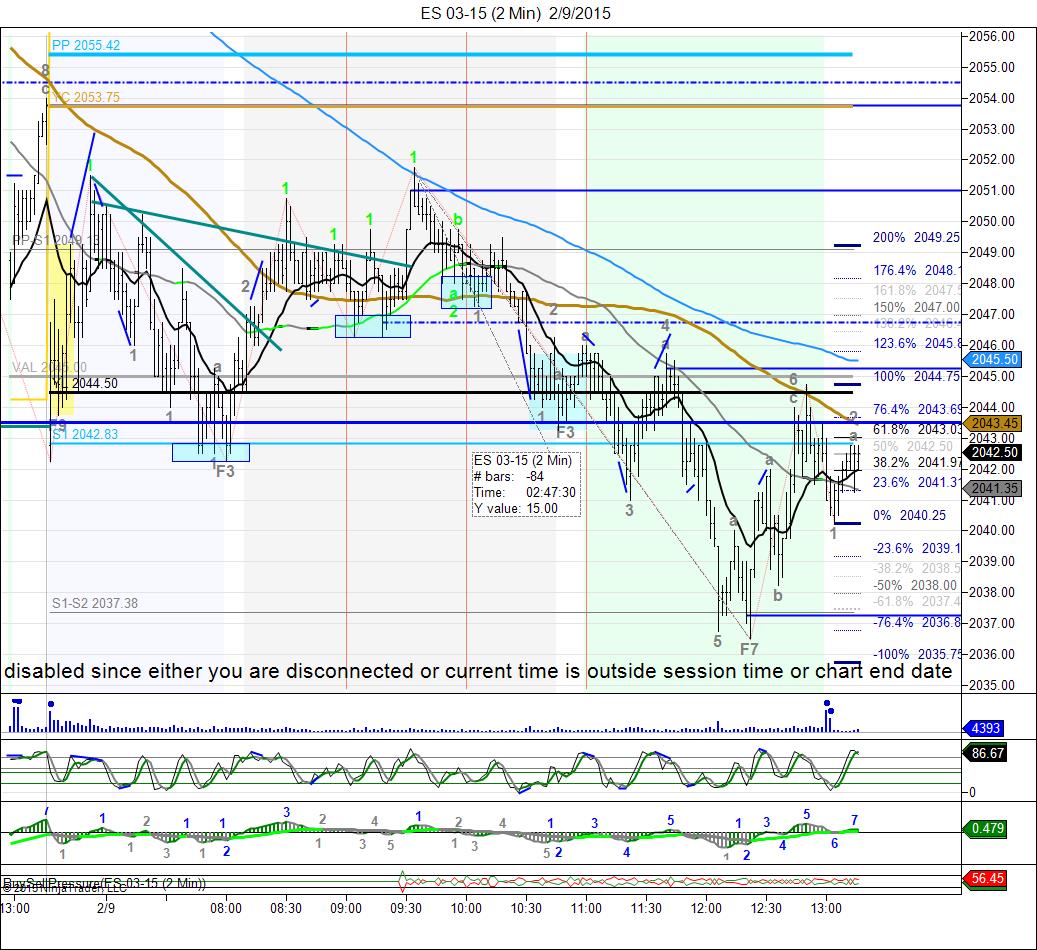Screen dimensions: 1037x950
Task: Select the 11:00 time axis label
Action: (586, 908)
